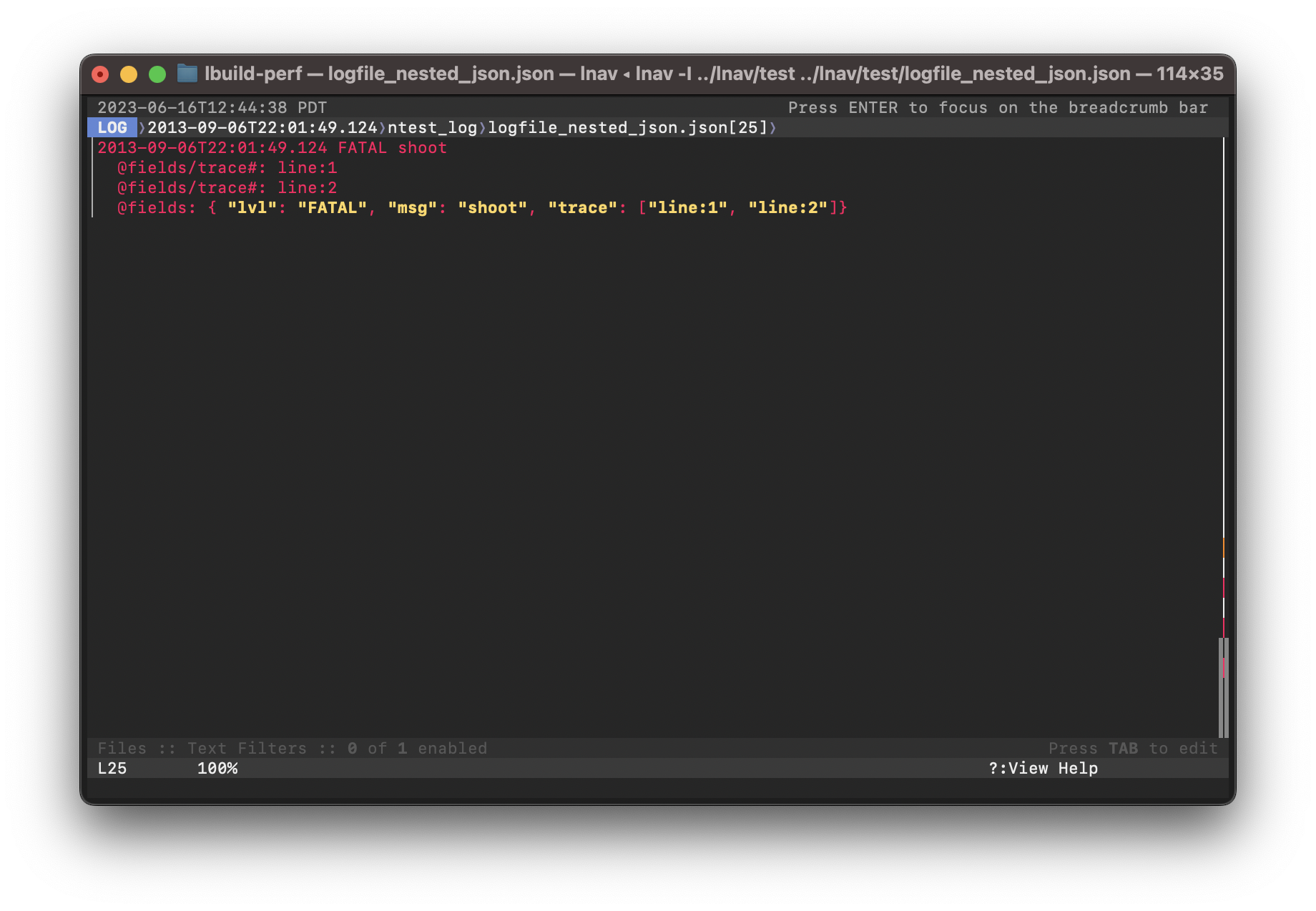Maximize the window with green button
This screenshot has height=911, width=1316.
point(157,74)
